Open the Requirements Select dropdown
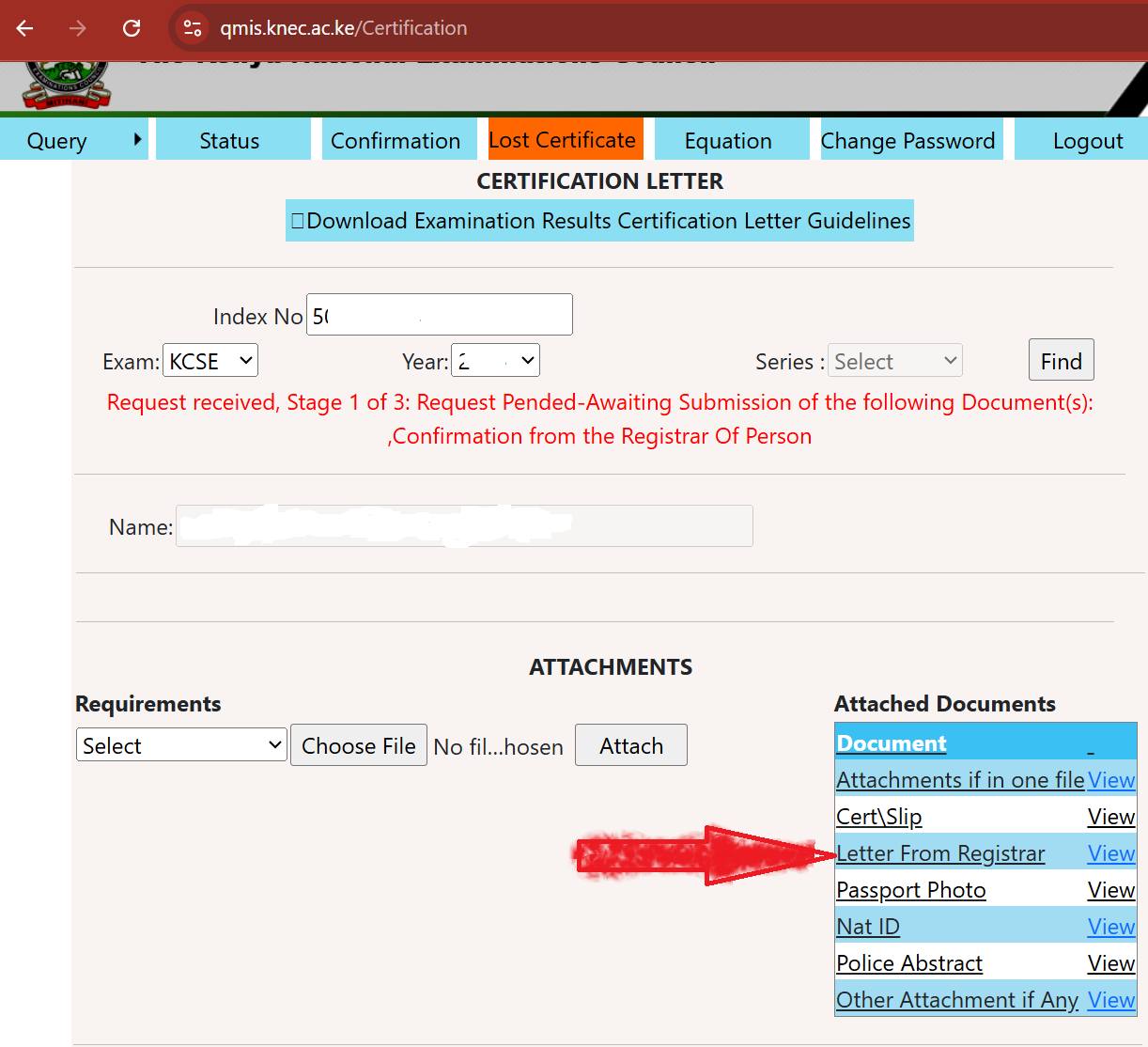Image resolution: width=1148 pixels, height=1047 pixels. point(181,745)
